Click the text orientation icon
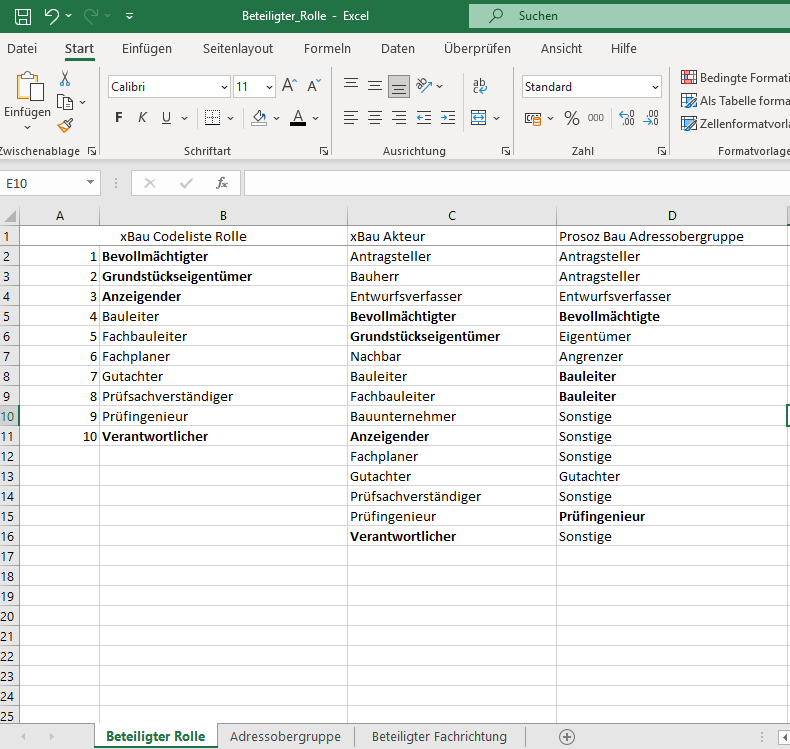Image resolution: width=790 pixels, height=749 pixels. pos(424,86)
